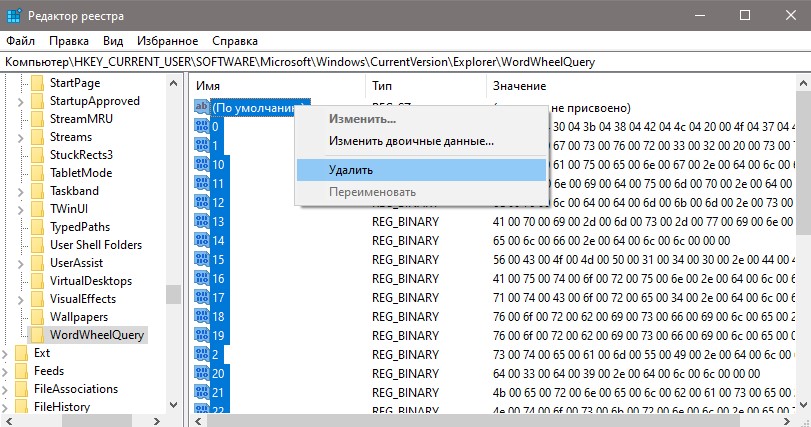Click the string icon of the default value
This screenshot has height=427, width=811.
coord(201,107)
